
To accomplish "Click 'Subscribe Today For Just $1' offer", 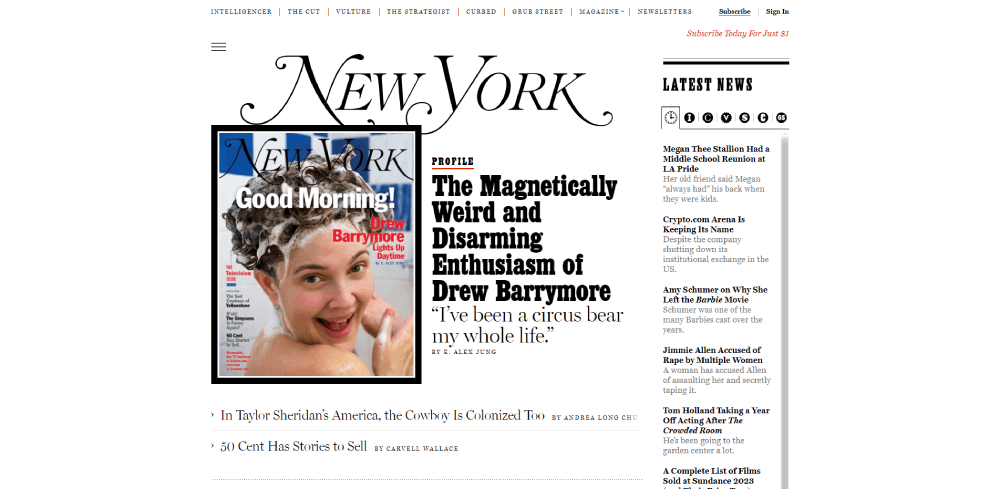I will point(738,33).
